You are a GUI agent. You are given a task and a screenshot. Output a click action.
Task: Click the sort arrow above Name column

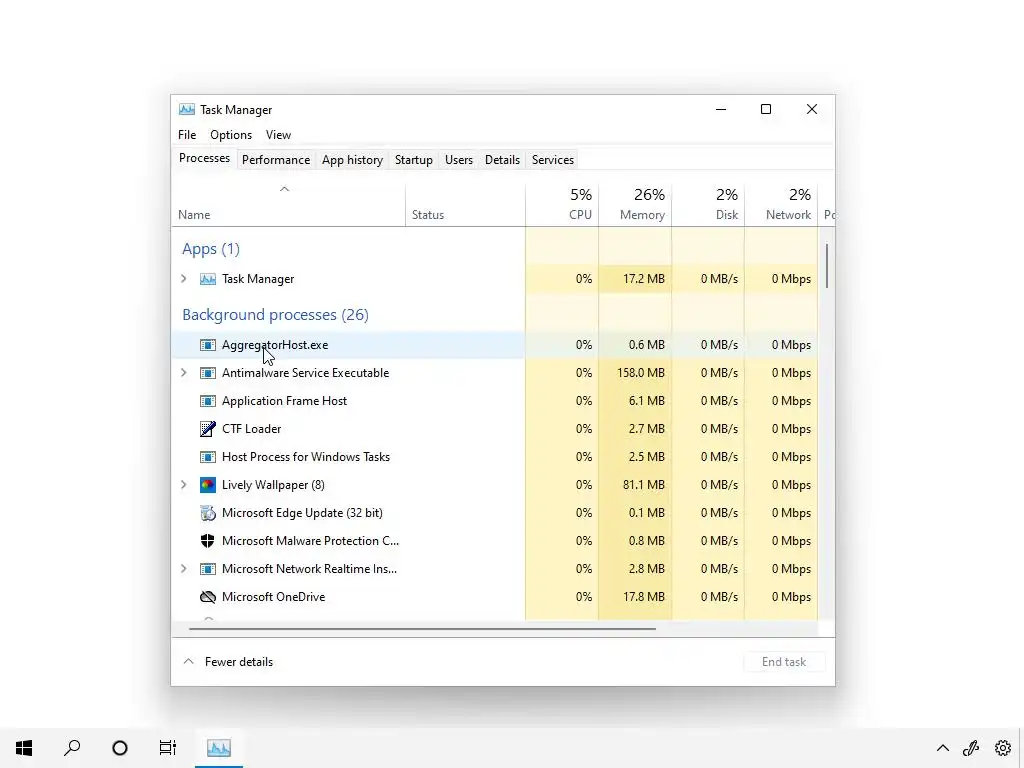click(284, 189)
